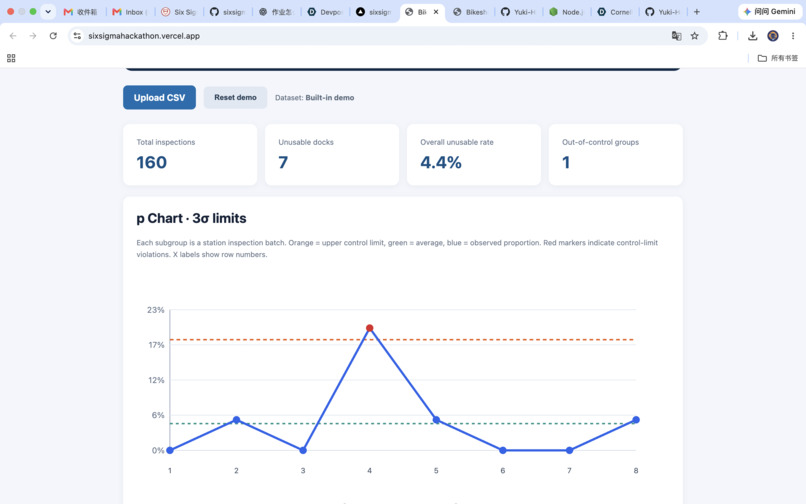Open the tab search dropdown arrow
Screen dimensions: 806x504
pos(48,11)
